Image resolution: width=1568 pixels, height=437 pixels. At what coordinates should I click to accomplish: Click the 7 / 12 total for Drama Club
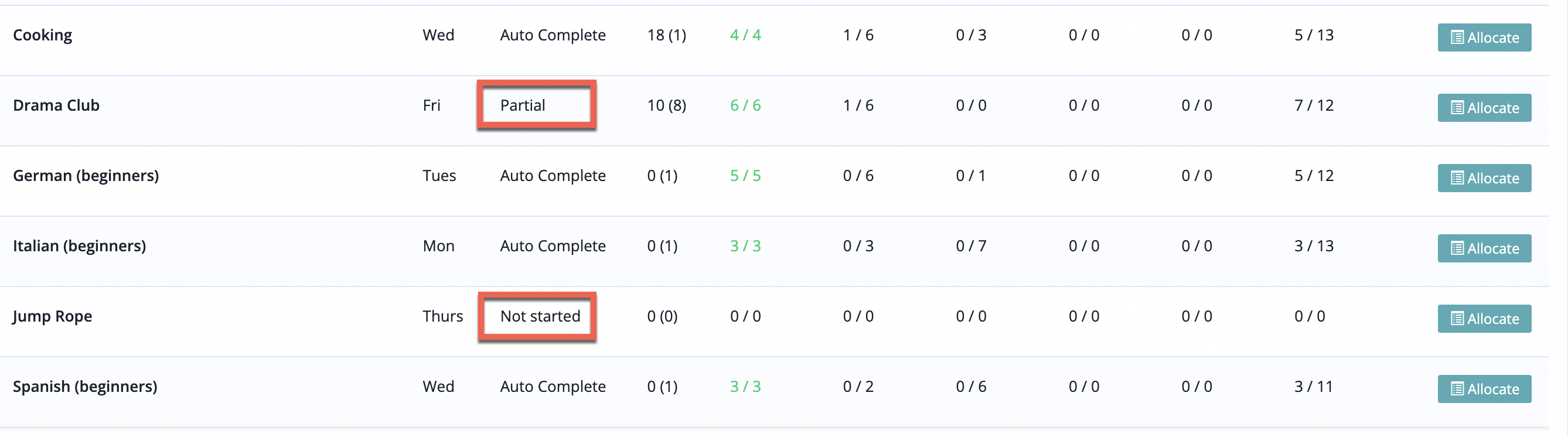1314,105
